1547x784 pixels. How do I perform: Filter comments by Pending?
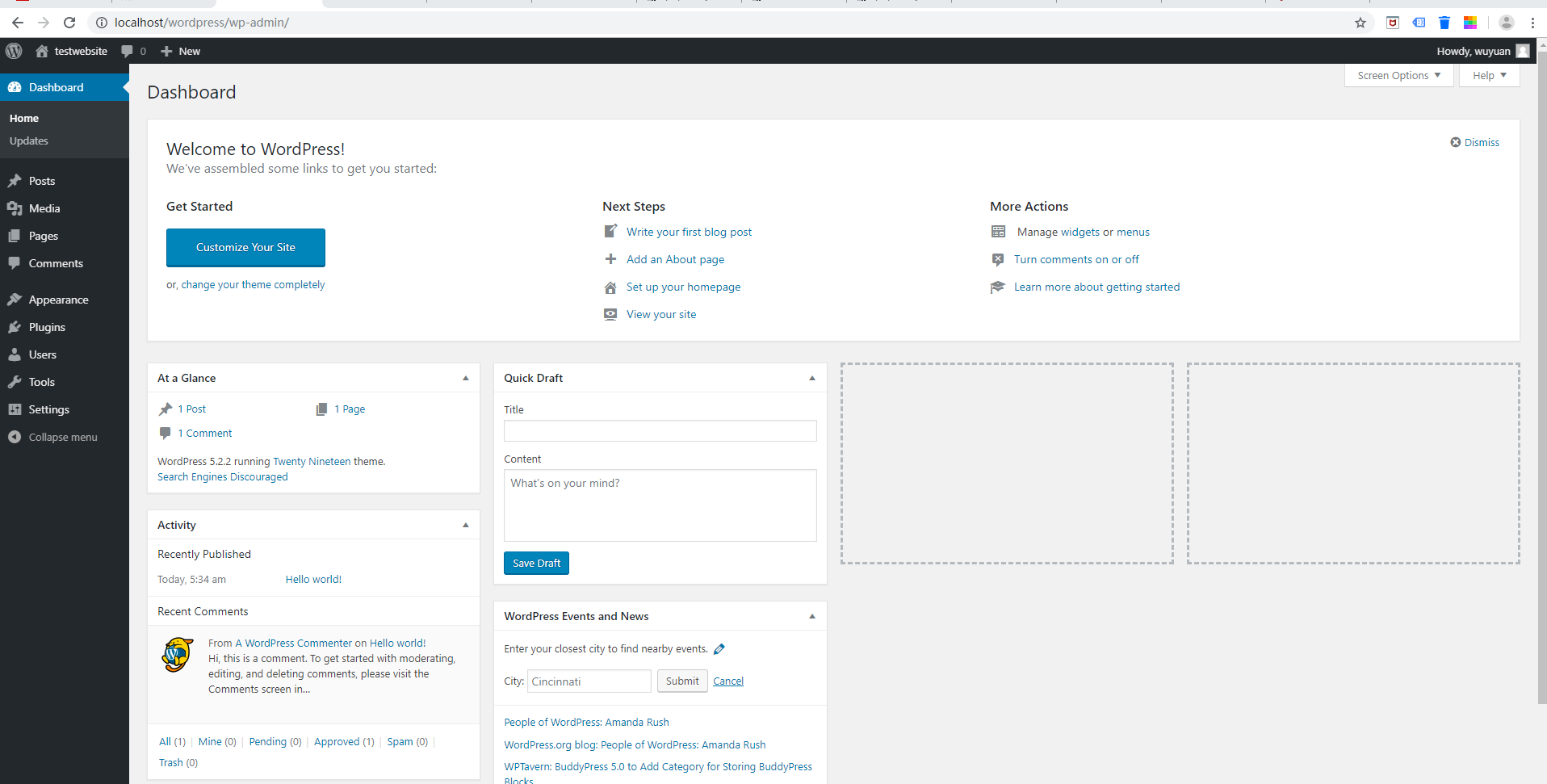pos(268,742)
